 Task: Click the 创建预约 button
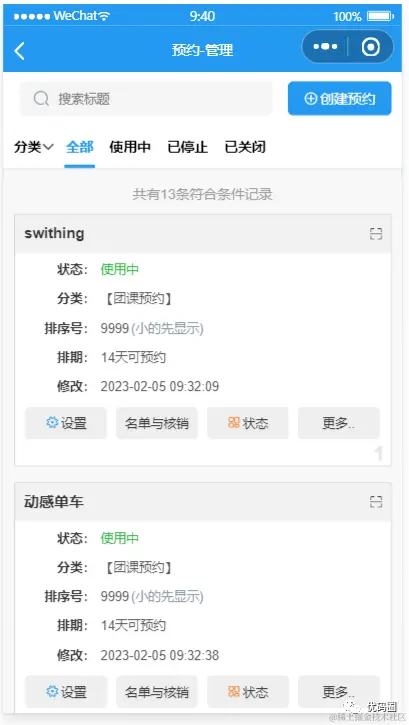coord(340,98)
